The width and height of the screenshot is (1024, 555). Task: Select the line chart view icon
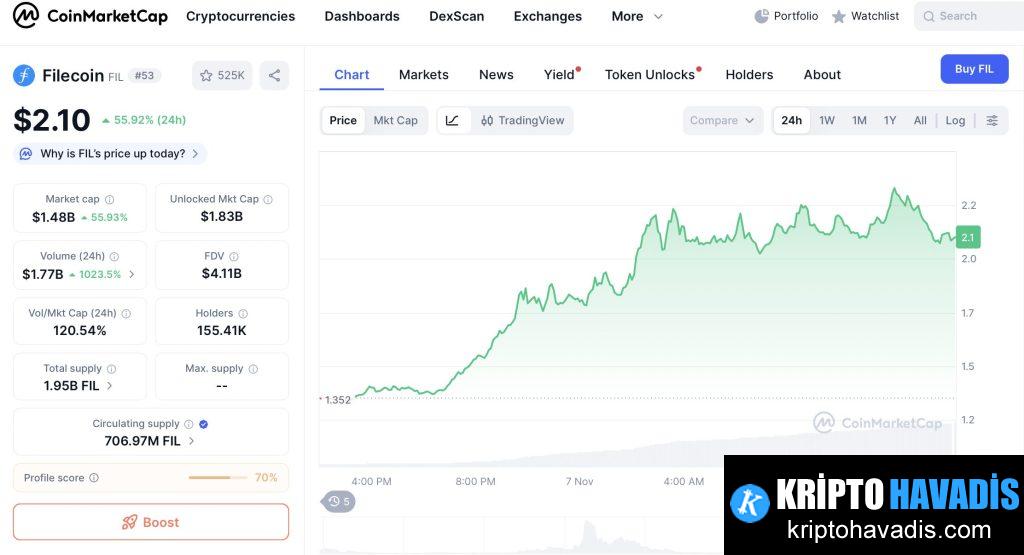tap(452, 120)
